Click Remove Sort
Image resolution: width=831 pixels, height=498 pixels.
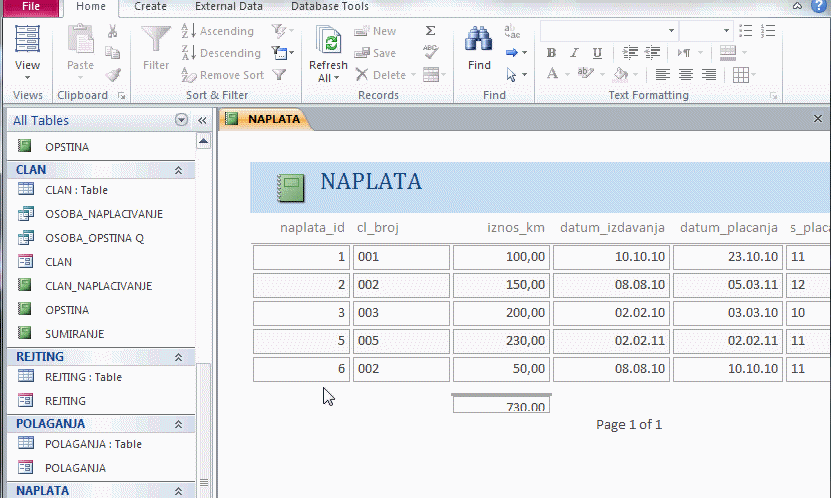(223, 75)
